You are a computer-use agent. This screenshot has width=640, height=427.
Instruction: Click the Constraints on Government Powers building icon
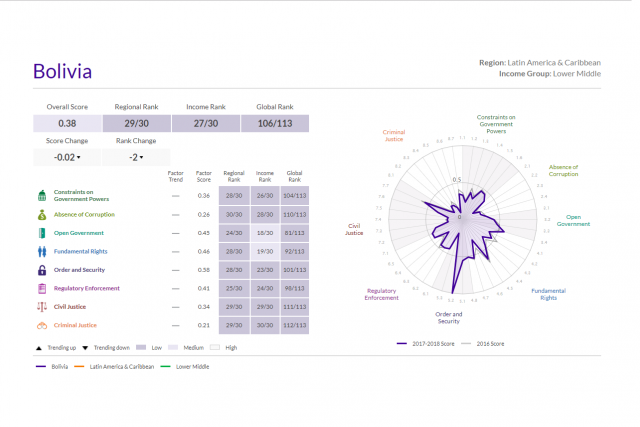pyautogui.click(x=42, y=195)
